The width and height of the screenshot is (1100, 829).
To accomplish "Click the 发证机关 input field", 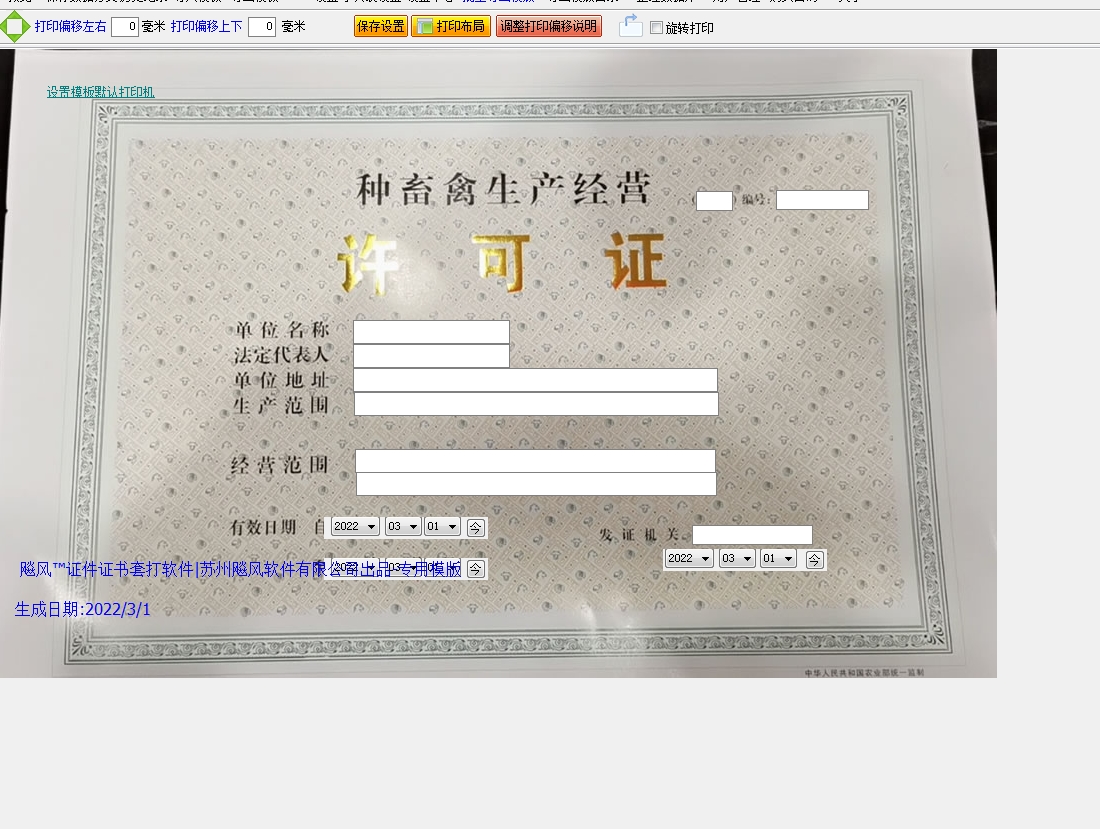I will pos(752,535).
